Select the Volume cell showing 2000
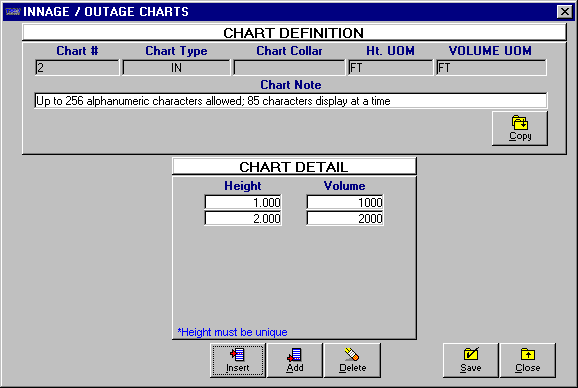Image resolution: width=578 pixels, height=388 pixels. click(345, 218)
